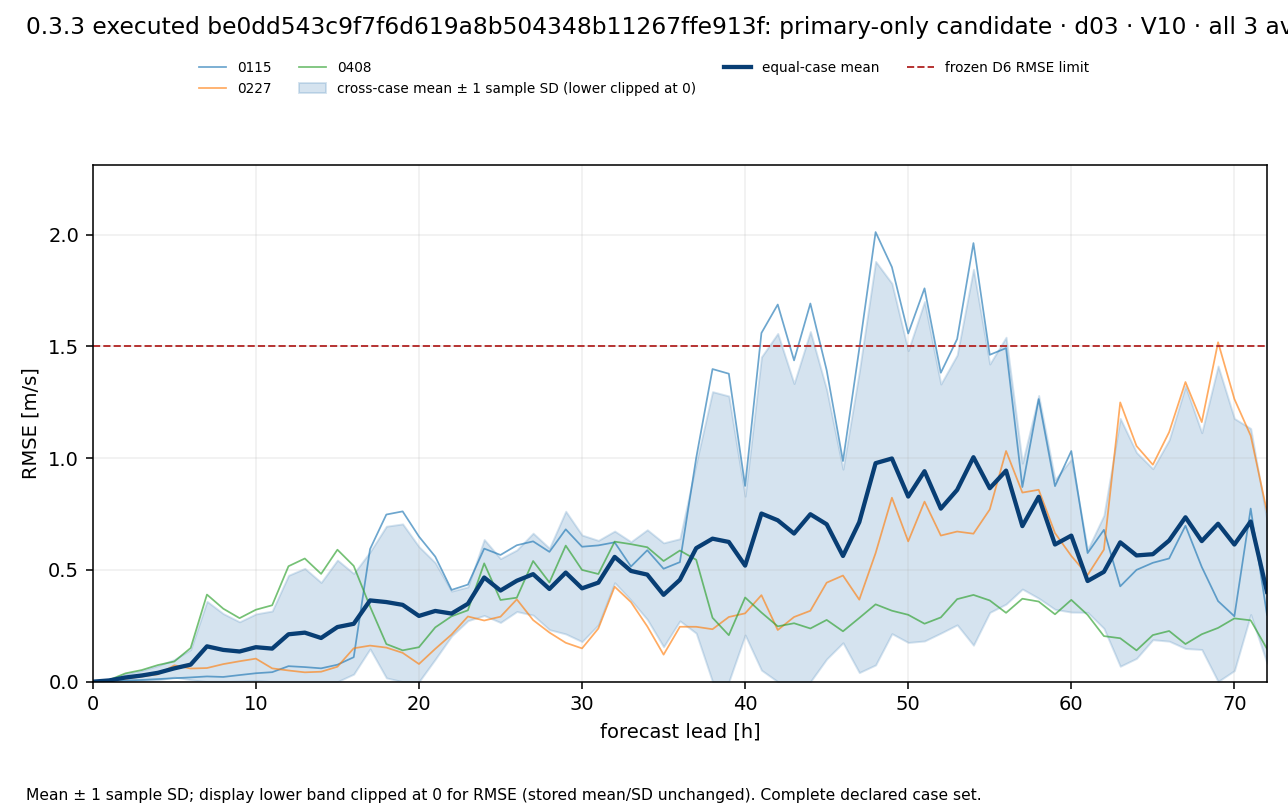Click the 50 x-axis tick label

[908, 703]
